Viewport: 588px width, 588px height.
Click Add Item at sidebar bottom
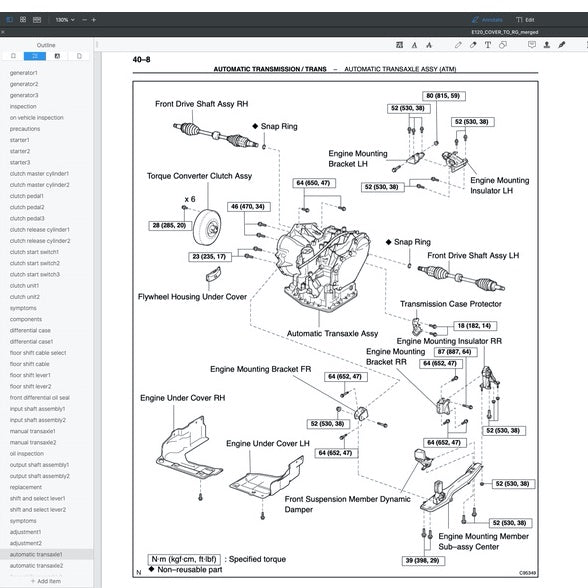point(46,581)
